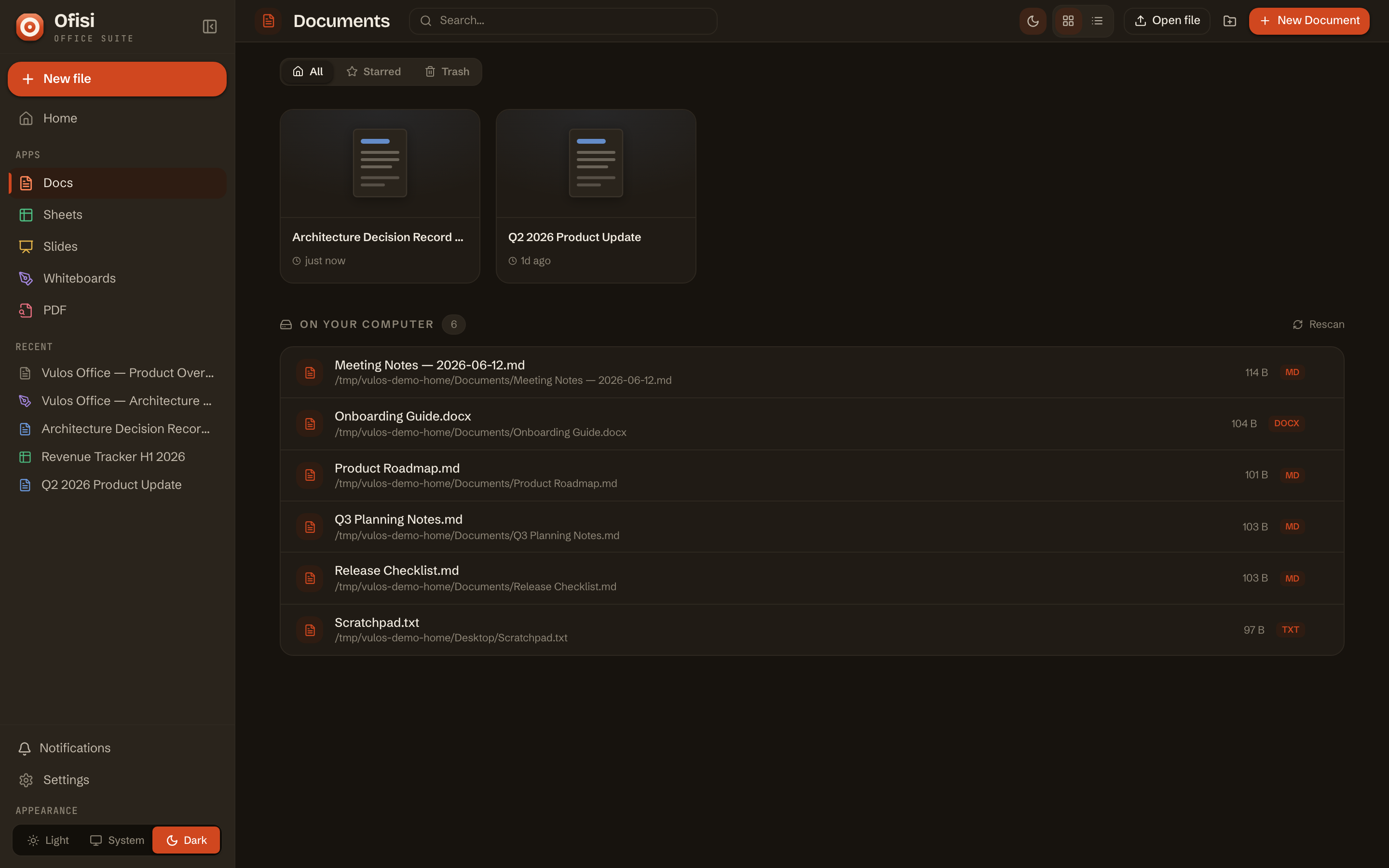1389x868 pixels.
Task: Rescan computer for files
Action: click(x=1318, y=325)
